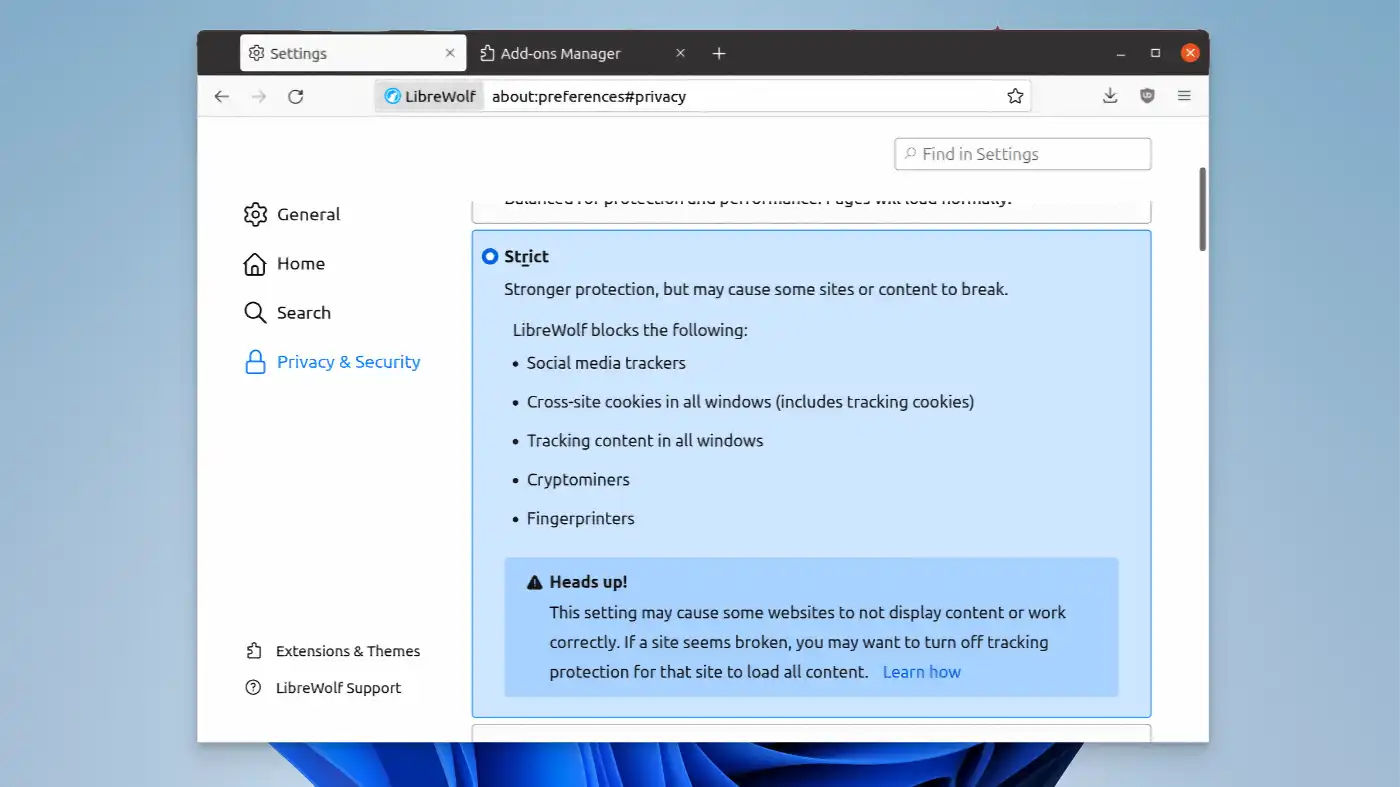Click the uBlock Origin shield icon
Screen dimensions: 1400x787
pyautogui.click(x=1147, y=96)
